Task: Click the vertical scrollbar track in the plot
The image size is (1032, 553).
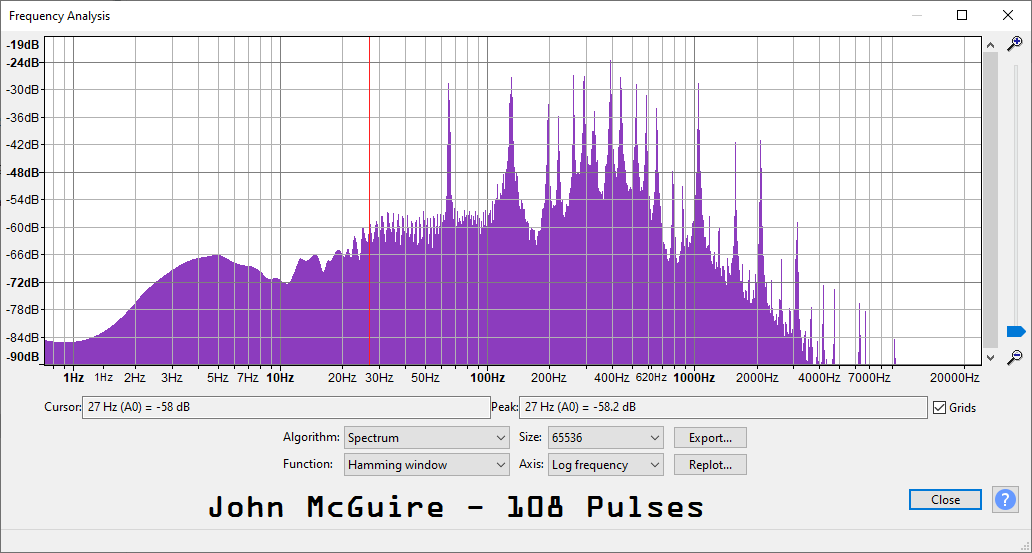Action: pyautogui.click(x=991, y=200)
